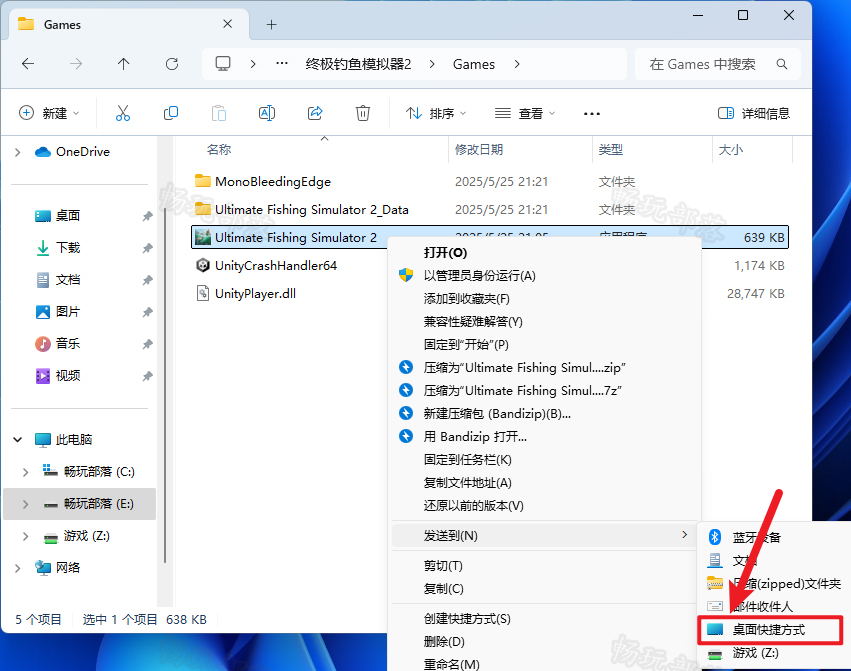Viewport: 851px width, 671px height.
Task: Click the Copy icon in toolbar
Action: tap(170, 113)
